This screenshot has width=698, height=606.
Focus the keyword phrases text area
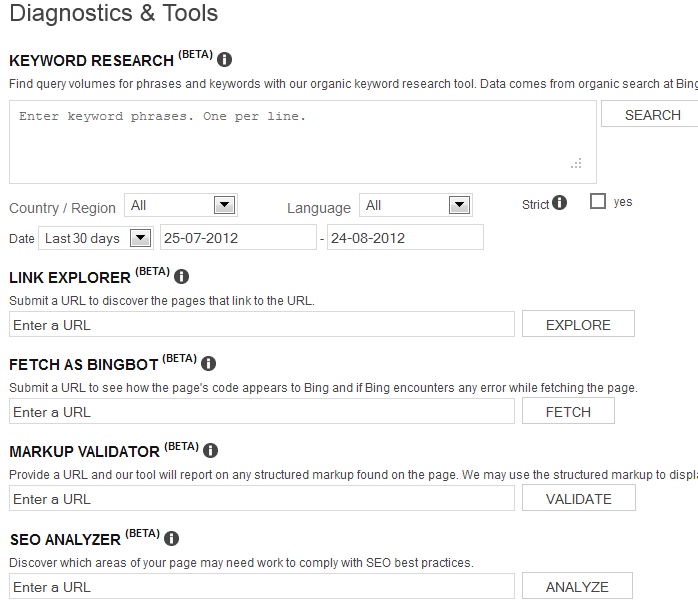pos(303,142)
